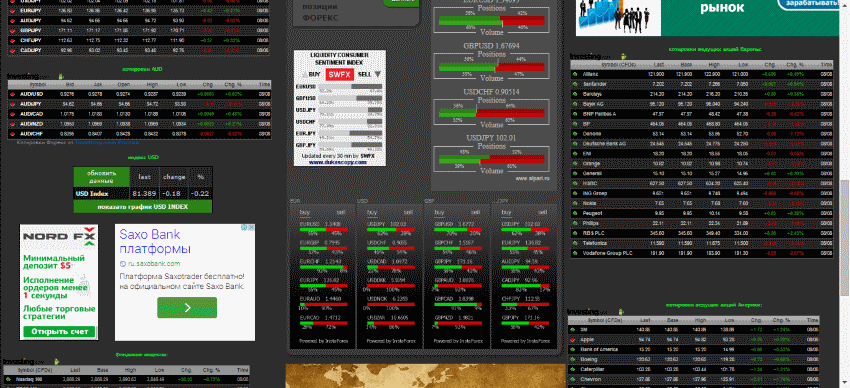The image size is (850, 388).
Task: Click the red status icon beside AUD/CAD
Action: pos(12,114)
